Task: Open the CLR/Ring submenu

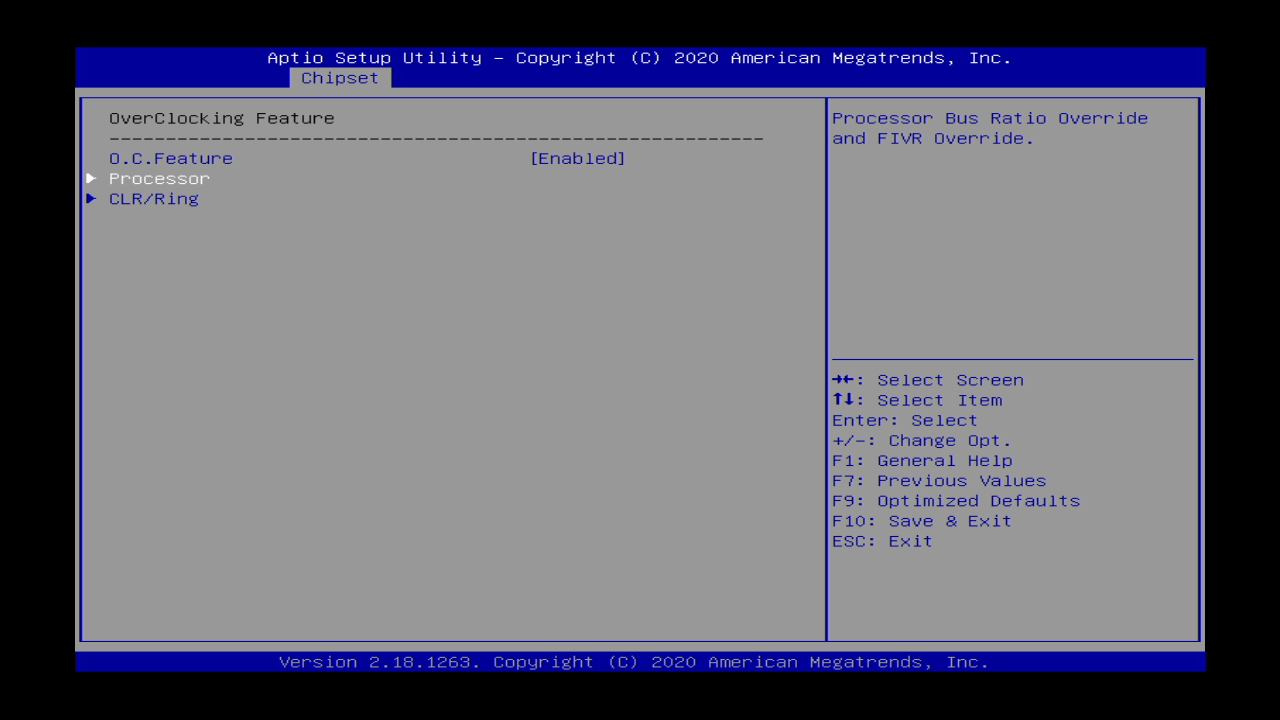Action: coord(154,198)
